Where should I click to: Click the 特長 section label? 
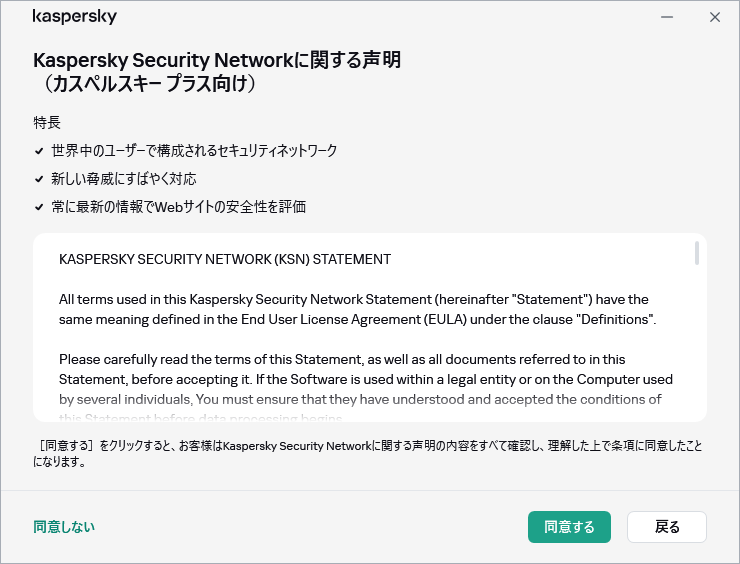point(47,123)
